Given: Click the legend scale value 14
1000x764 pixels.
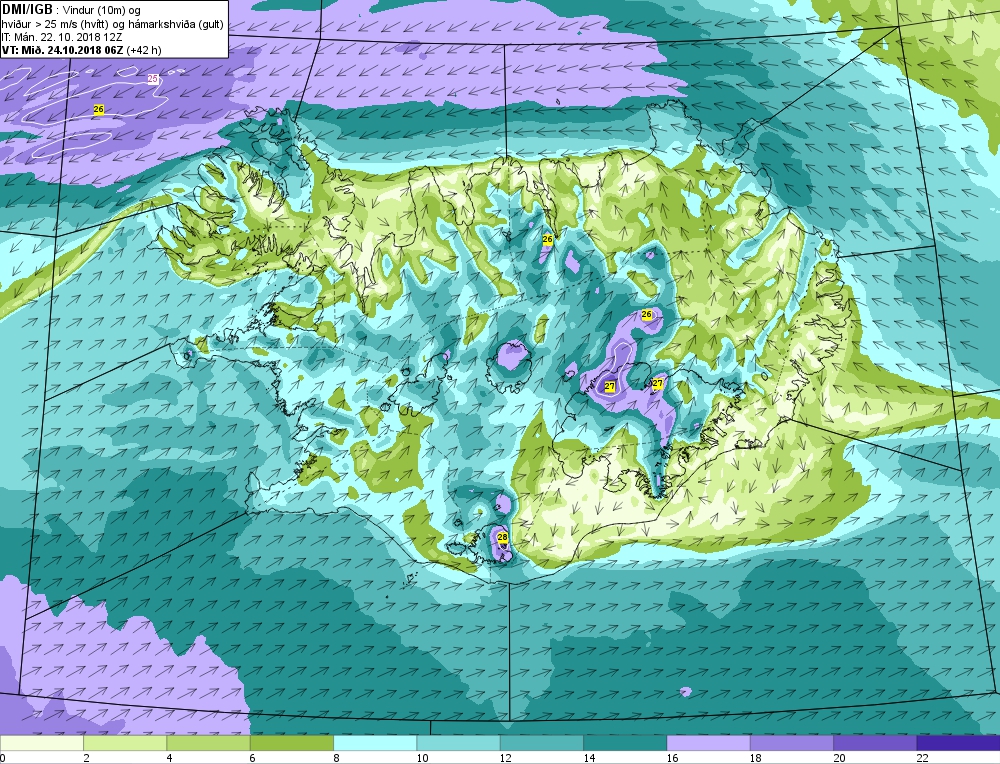Looking at the screenshot, I should pos(589,758).
